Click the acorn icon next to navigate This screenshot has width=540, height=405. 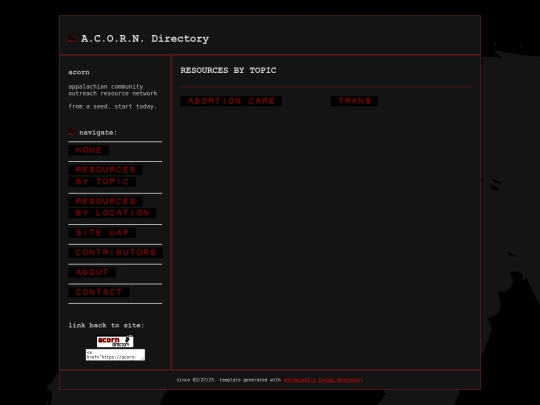72,132
